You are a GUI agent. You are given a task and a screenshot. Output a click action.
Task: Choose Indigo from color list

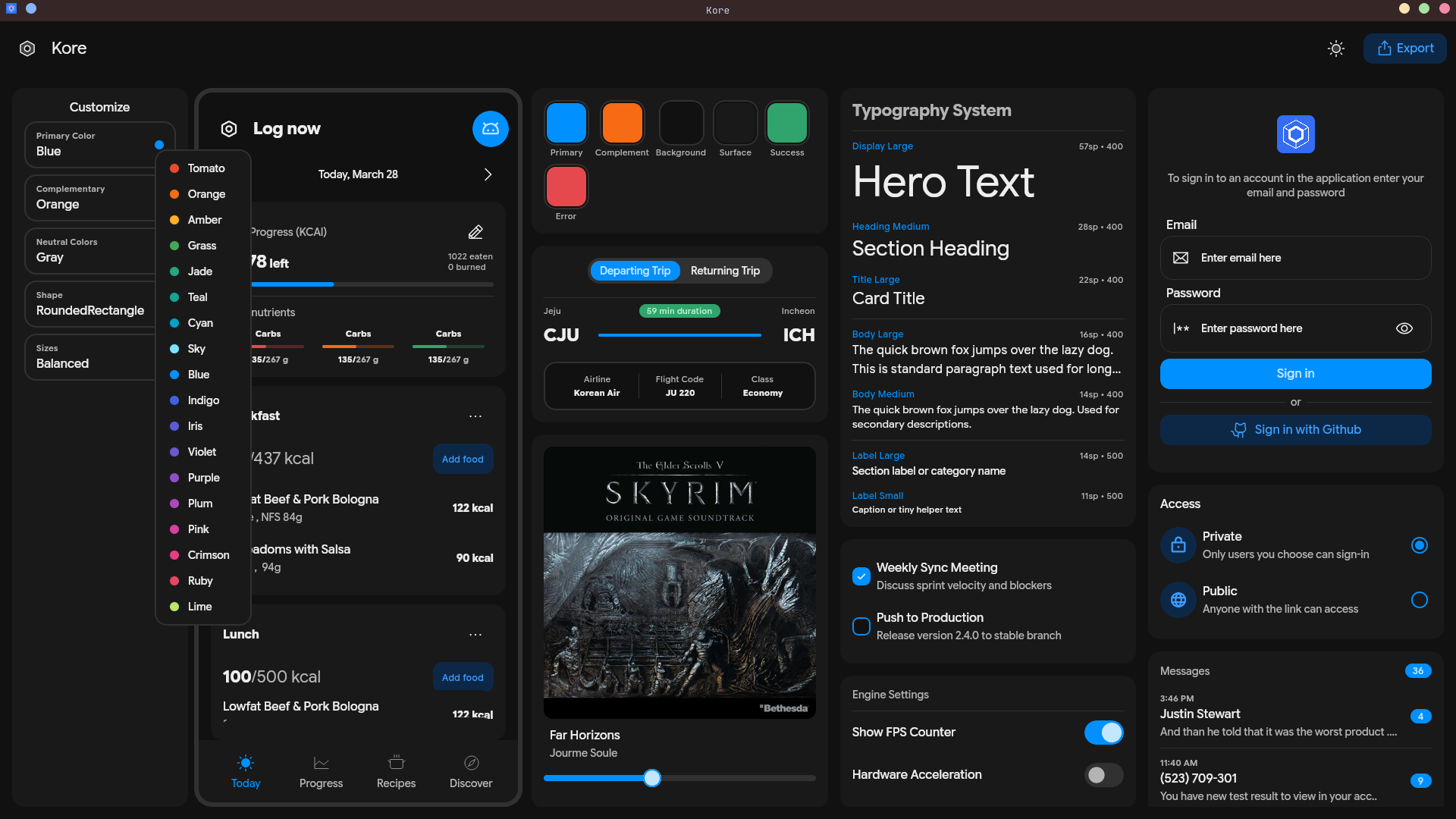coord(203,400)
